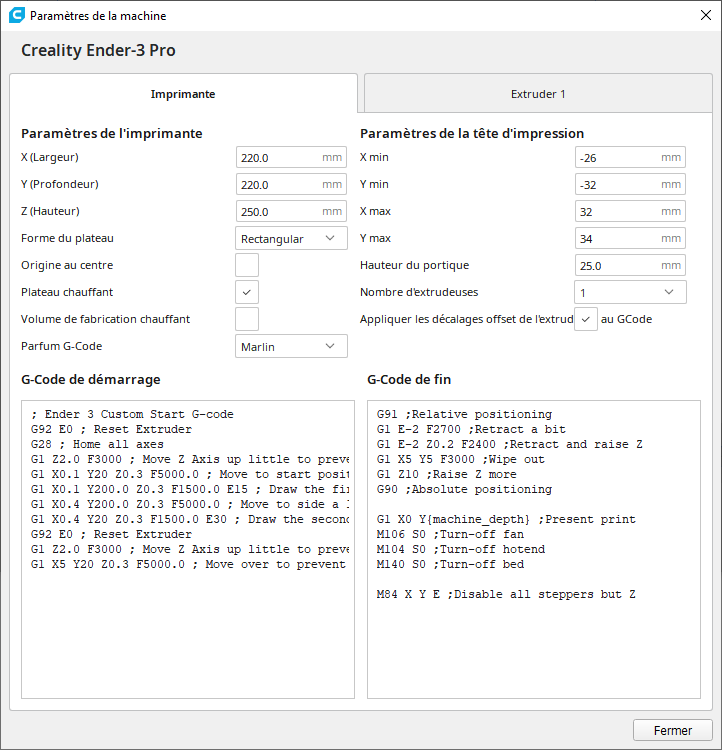Screen dimensions: 722x750
Task: Click the 'G91 ;Relative positioning' line
Action: point(464,414)
